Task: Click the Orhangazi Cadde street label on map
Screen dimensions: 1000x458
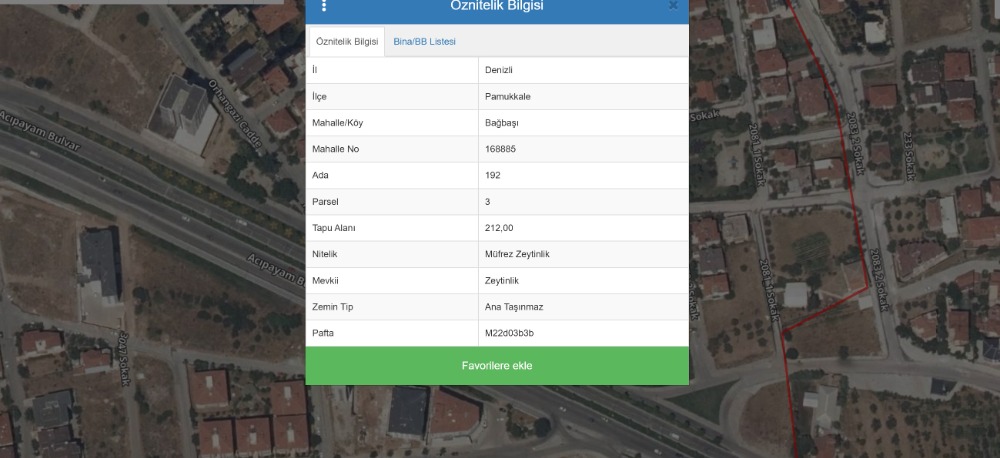Action: 235,114
